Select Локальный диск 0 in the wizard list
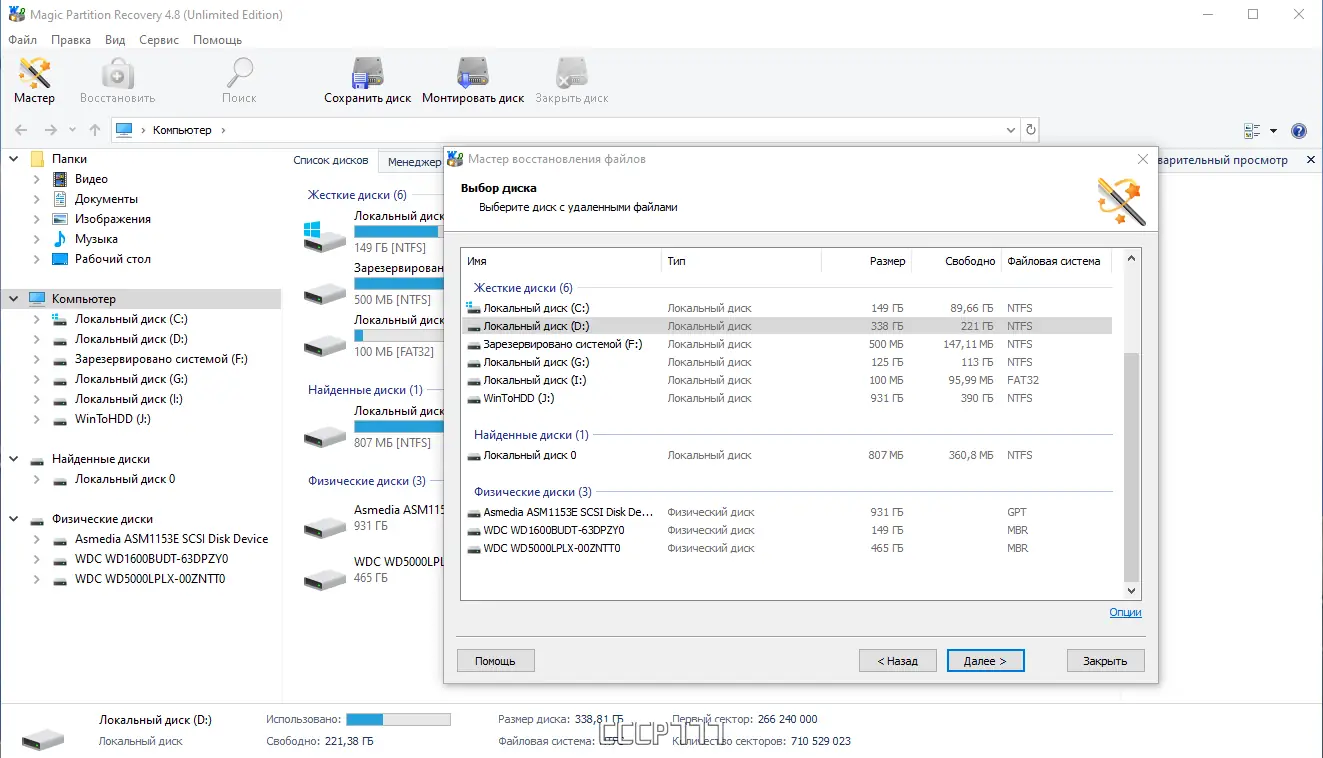 788,455
